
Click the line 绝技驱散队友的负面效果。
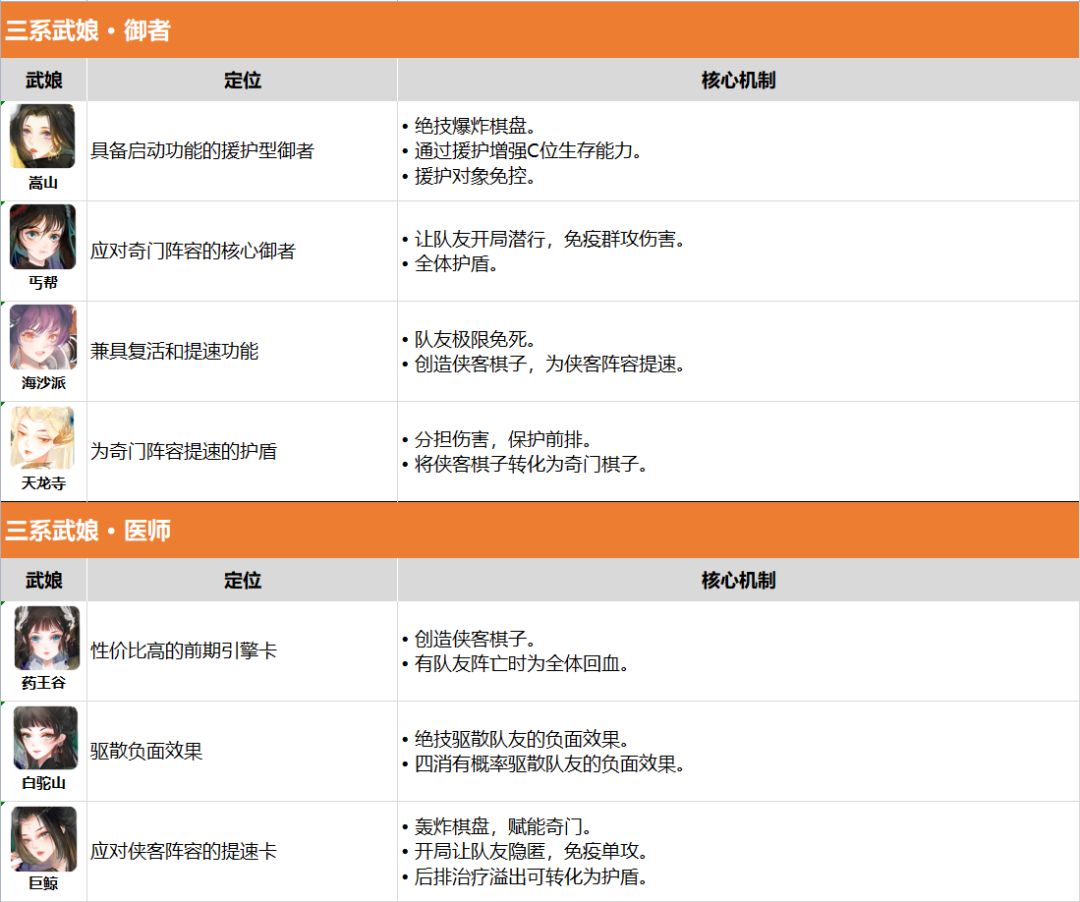[x=516, y=740]
